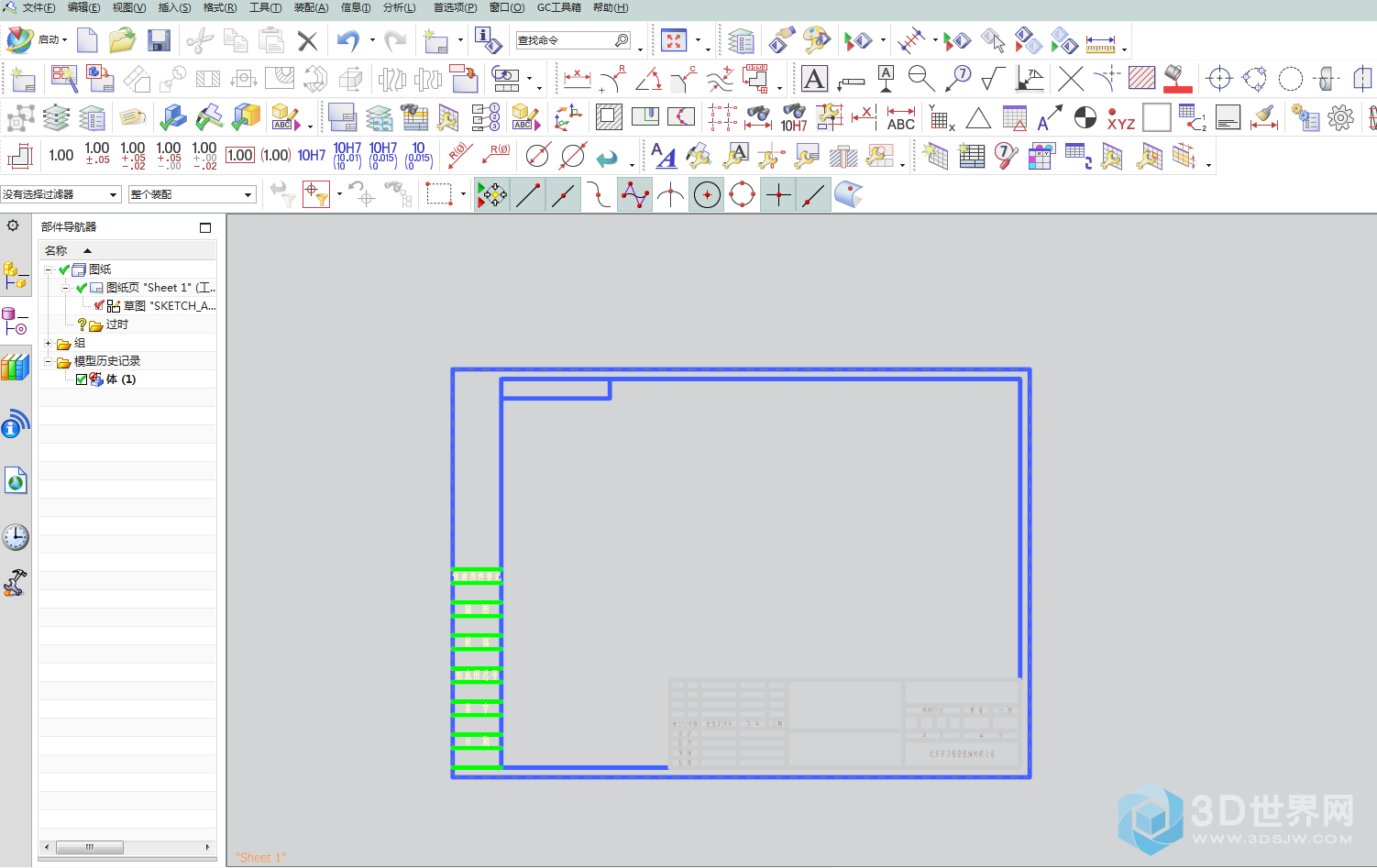Open the History clock icon in the sidebar

(16, 537)
